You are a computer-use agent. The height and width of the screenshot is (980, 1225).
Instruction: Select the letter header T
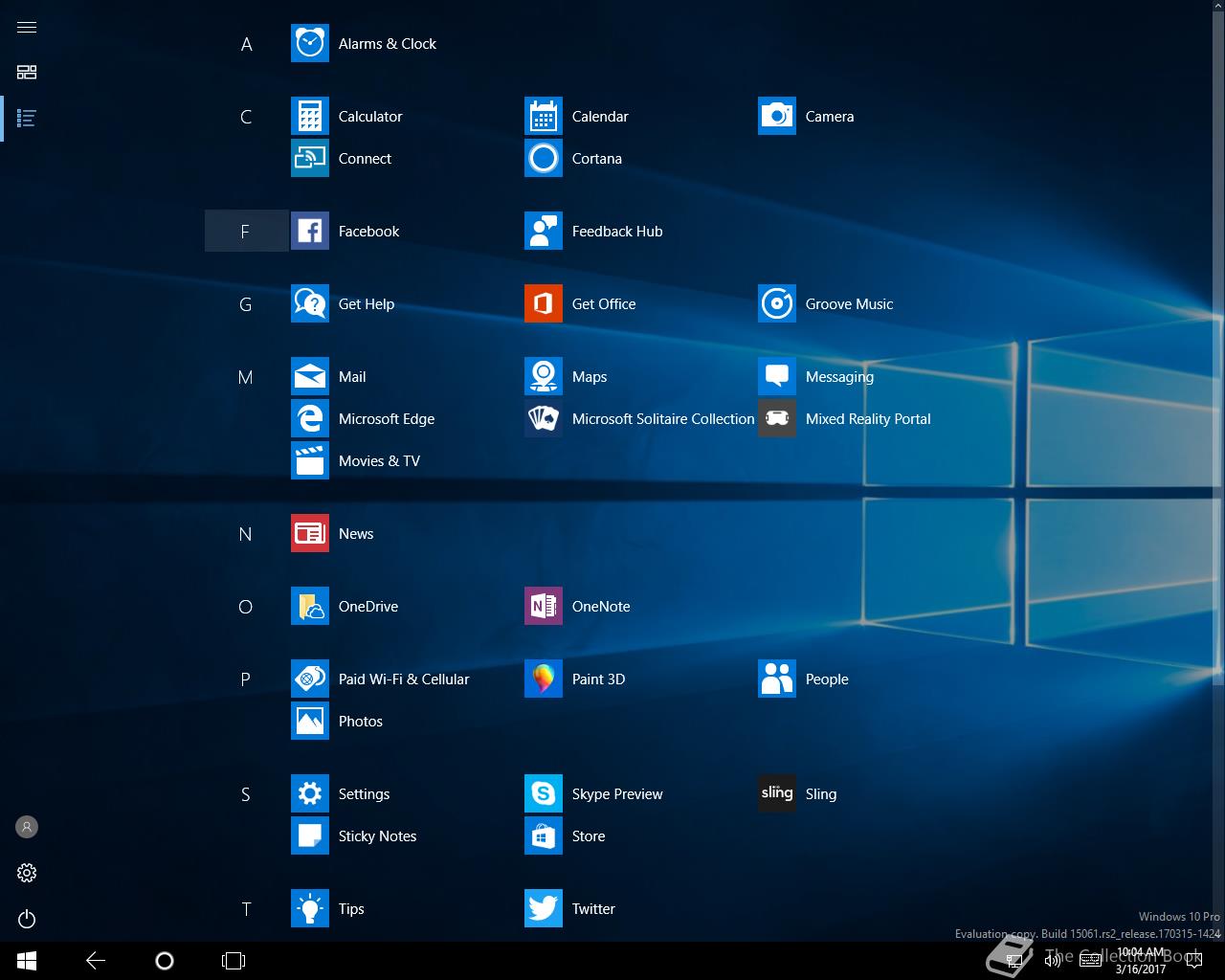click(x=246, y=909)
